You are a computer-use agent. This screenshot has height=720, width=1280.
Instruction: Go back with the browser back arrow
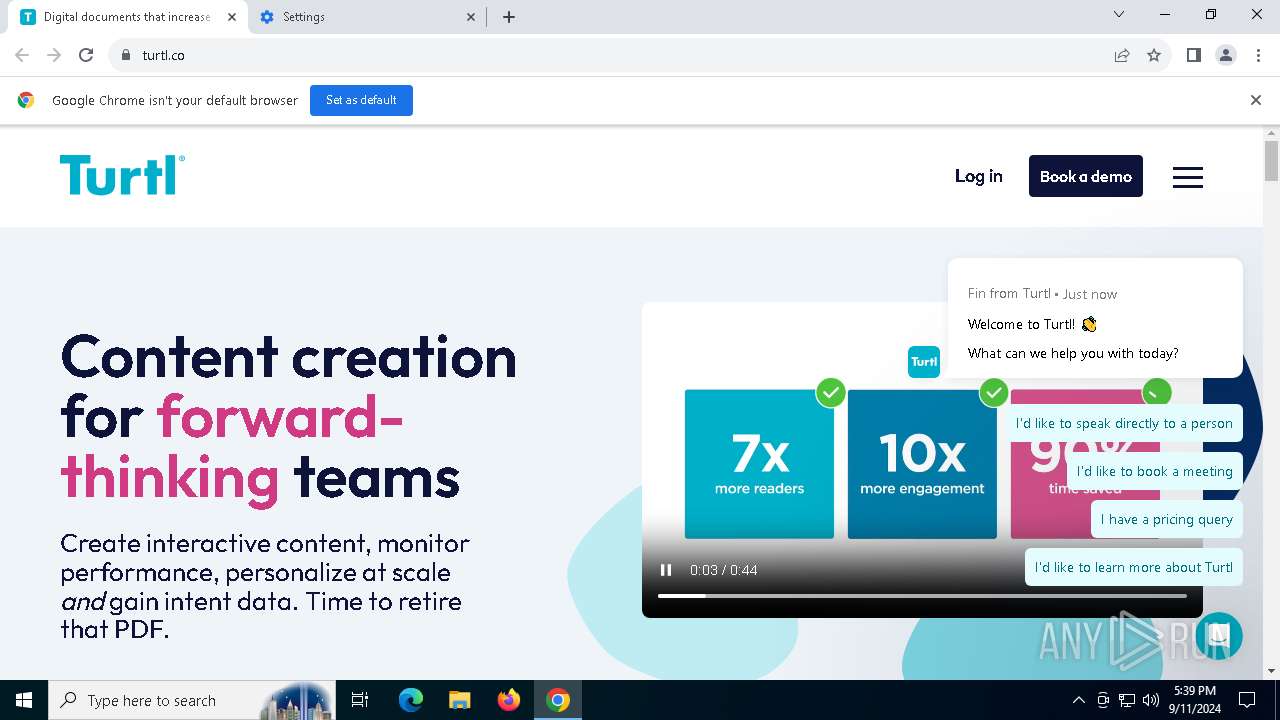22,55
